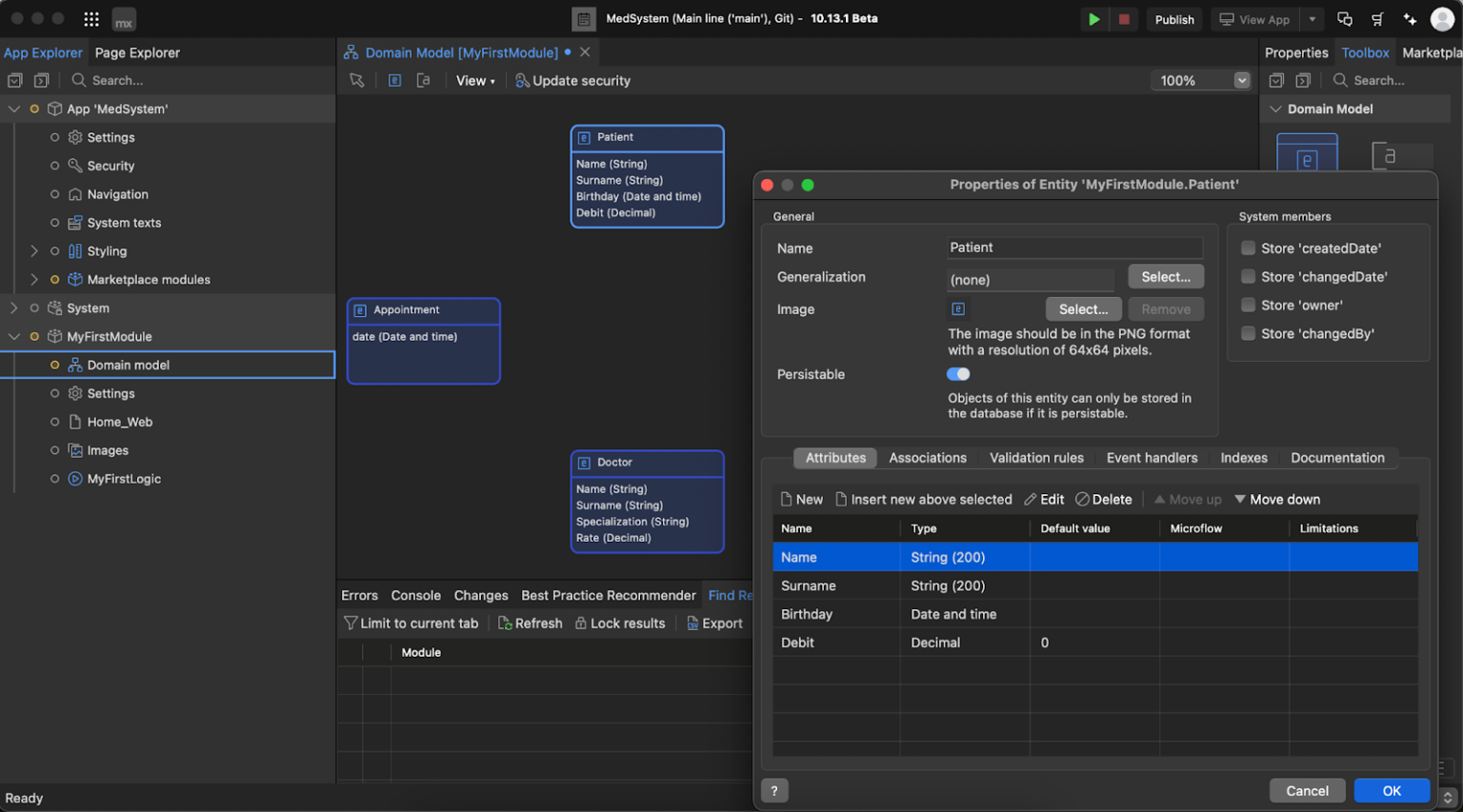This screenshot has height=812, width=1463.
Task: Disable the Persistable toggle for the Patient entity
Action: point(958,374)
